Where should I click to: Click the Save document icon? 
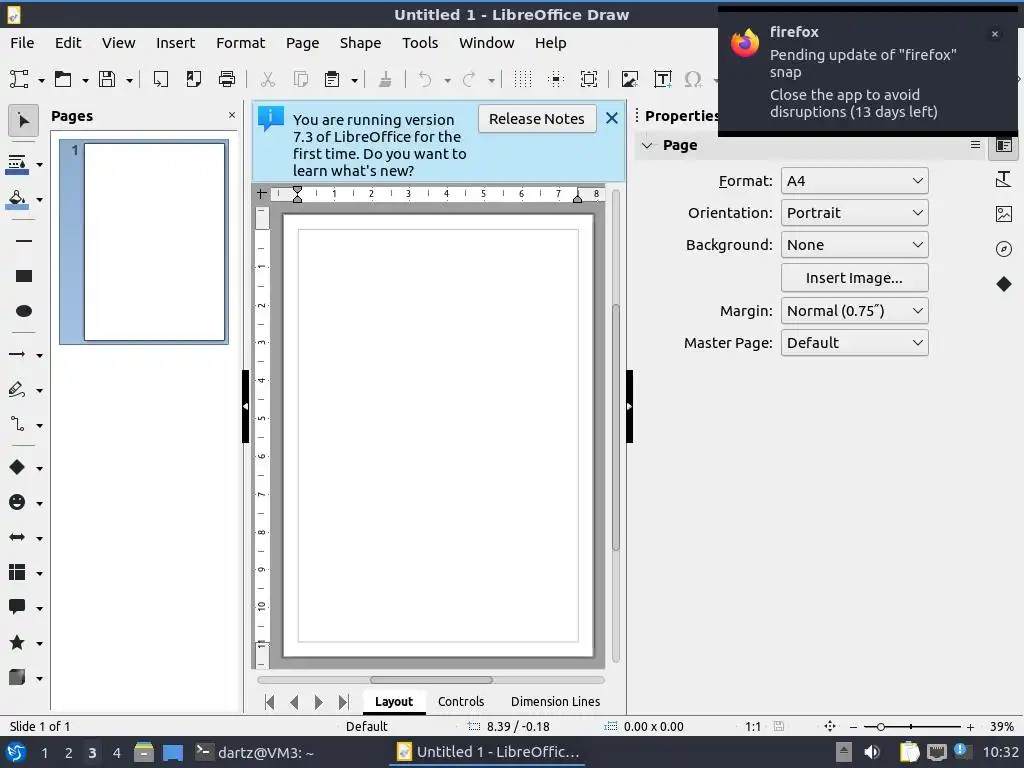107,80
